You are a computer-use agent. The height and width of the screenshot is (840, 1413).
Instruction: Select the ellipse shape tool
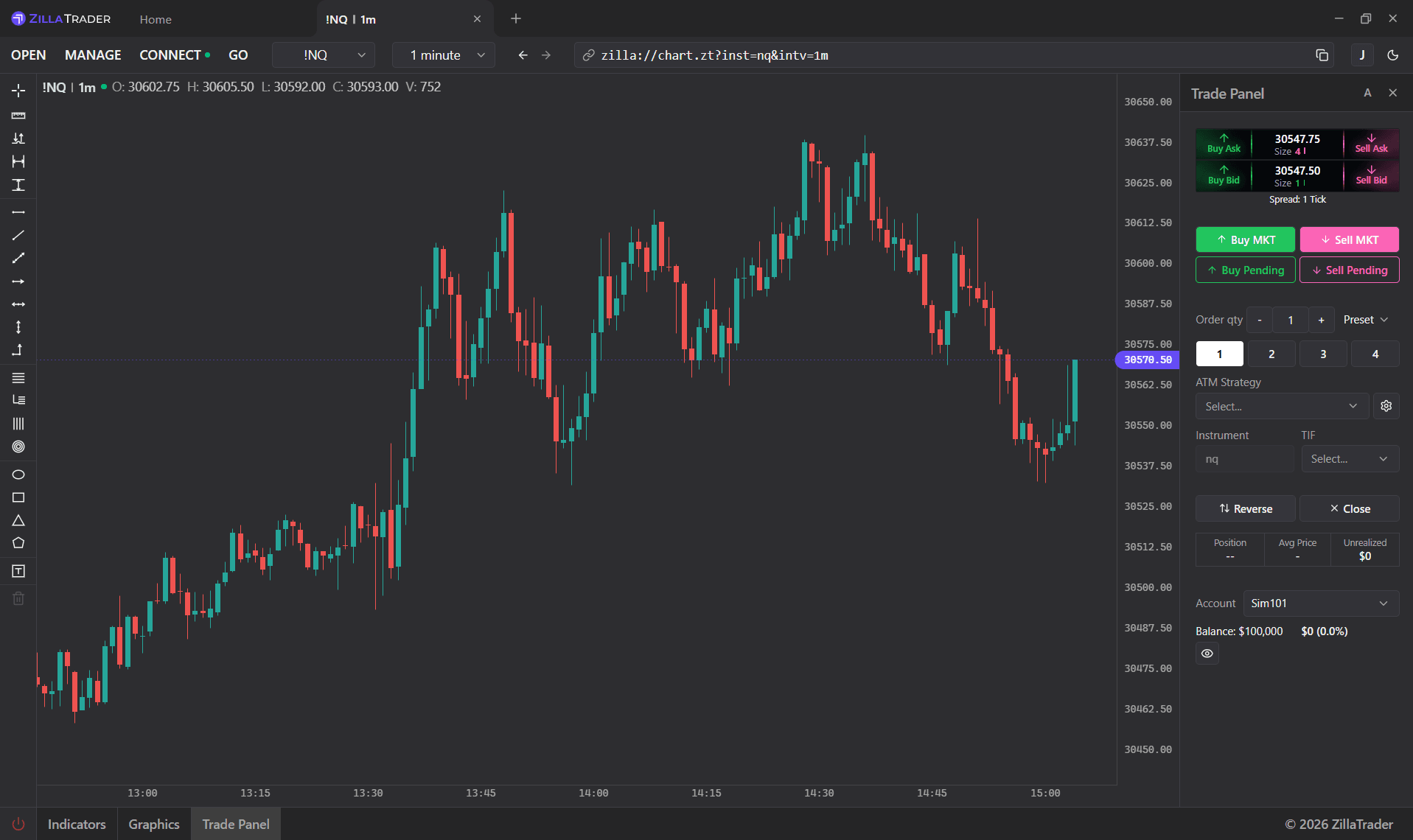coord(18,475)
